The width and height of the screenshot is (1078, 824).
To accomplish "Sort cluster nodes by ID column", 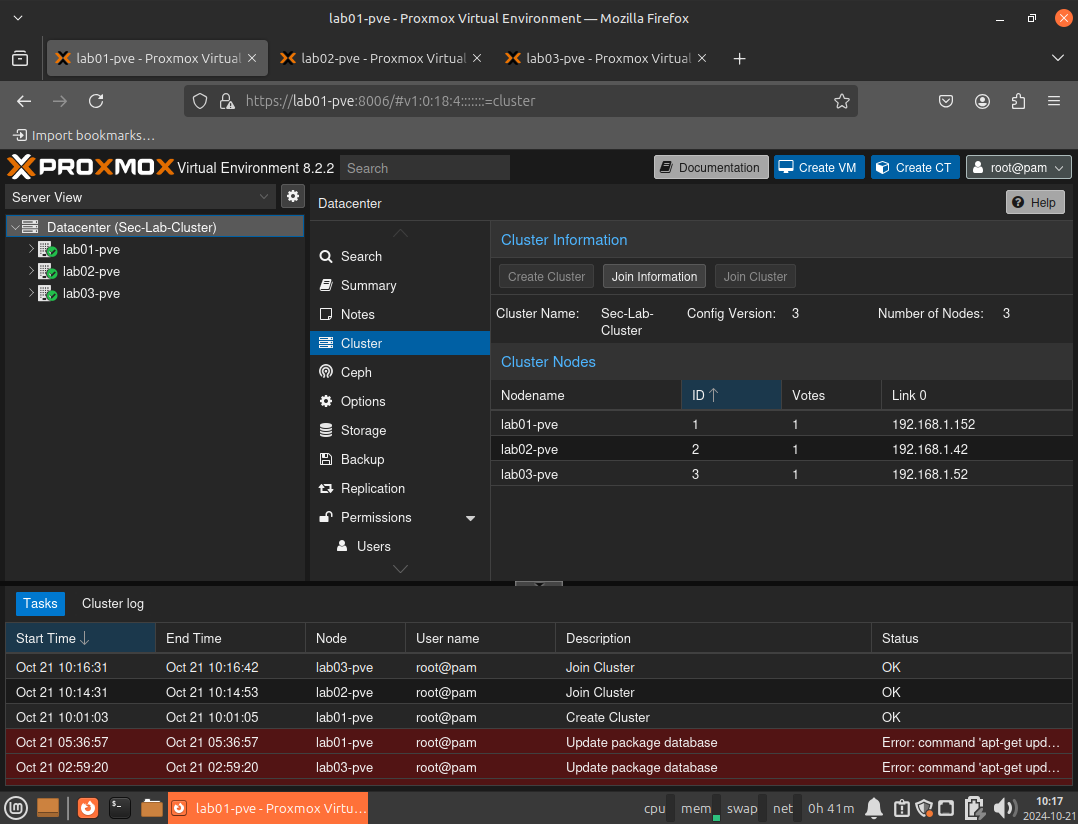I will [x=731, y=395].
